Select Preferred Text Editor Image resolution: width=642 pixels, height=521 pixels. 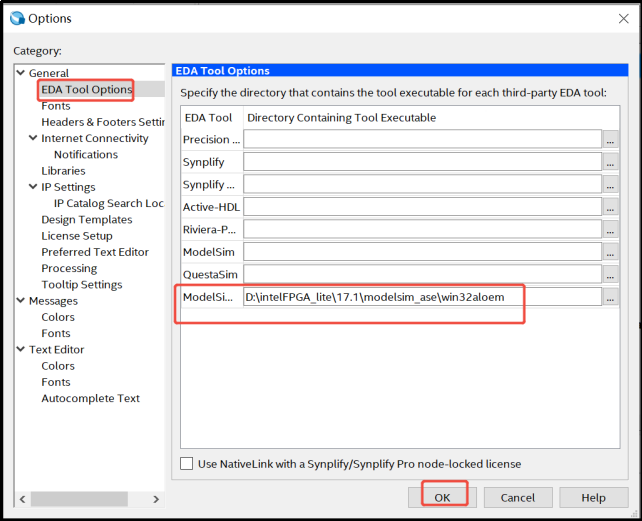pos(95,252)
